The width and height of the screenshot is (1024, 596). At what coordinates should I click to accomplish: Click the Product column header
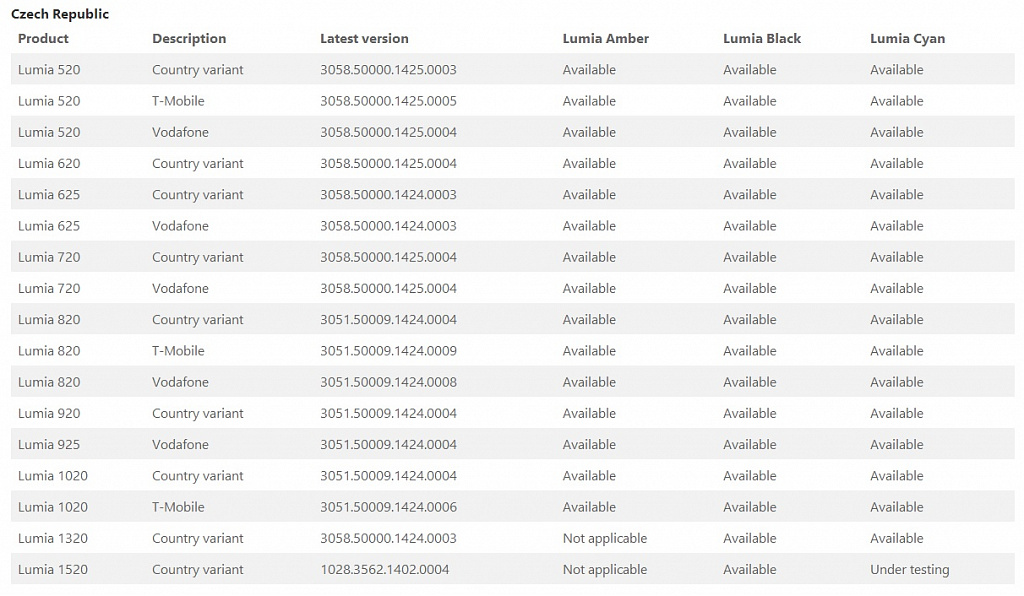tap(43, 39)
